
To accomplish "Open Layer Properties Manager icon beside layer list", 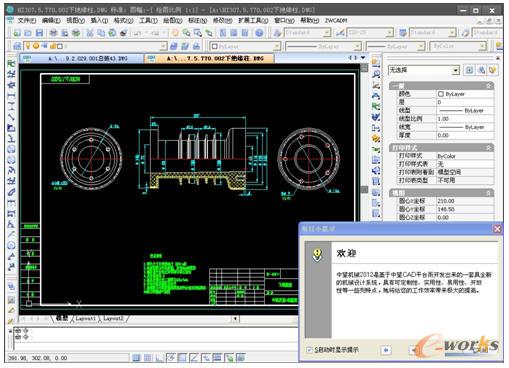I will tap(17, 46).
